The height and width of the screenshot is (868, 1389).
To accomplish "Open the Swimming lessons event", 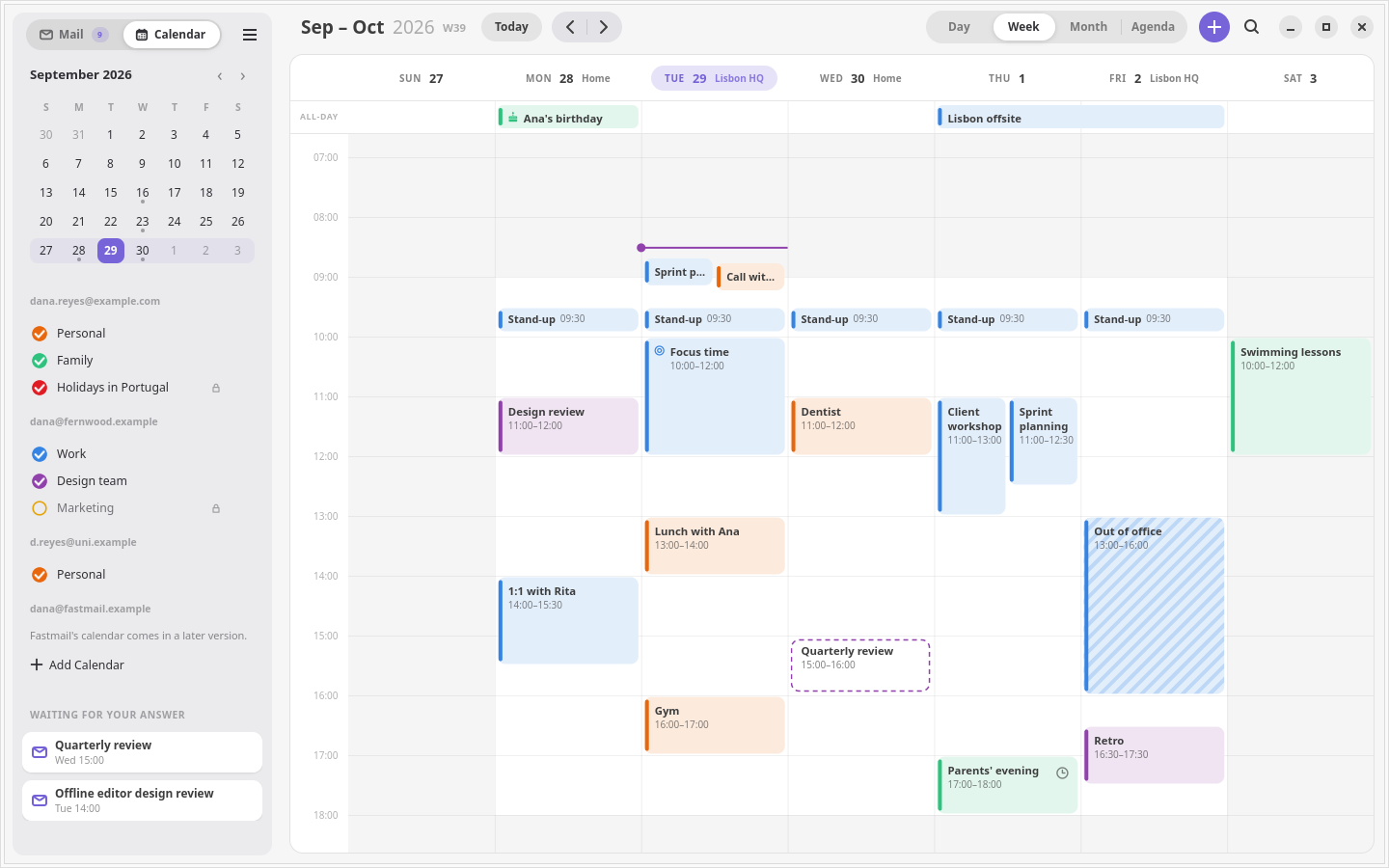I will click(1300, 395).
